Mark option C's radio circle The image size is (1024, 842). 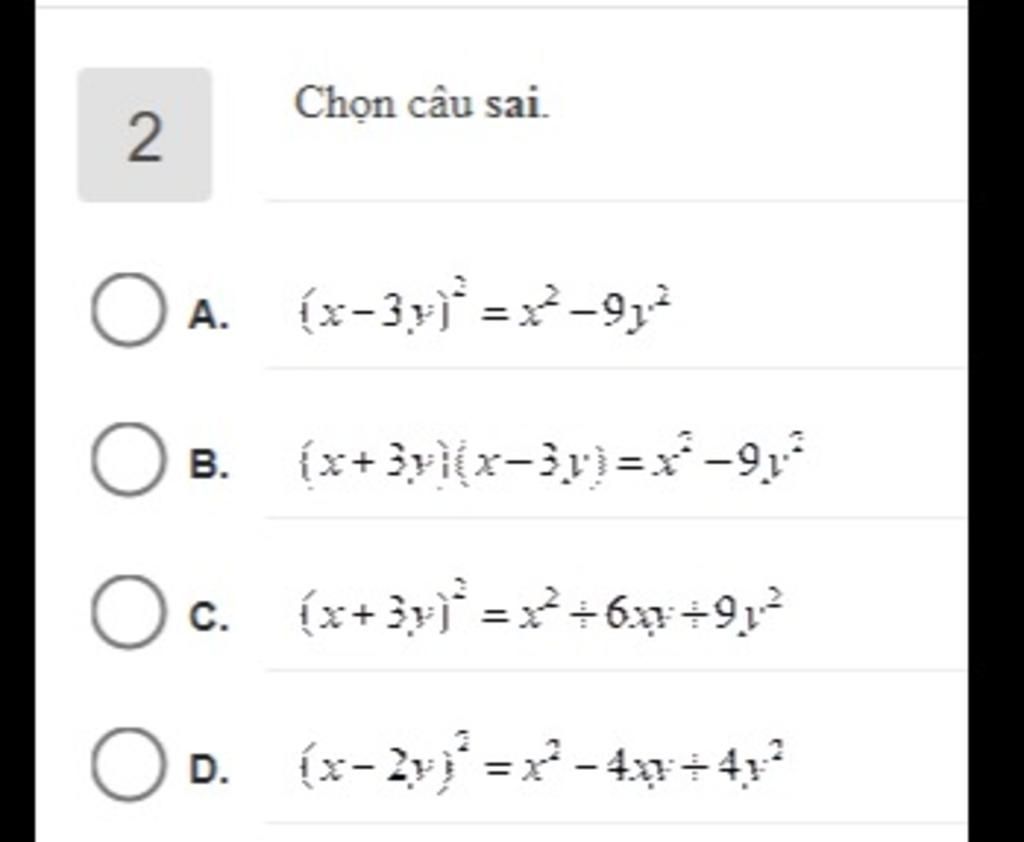pyautogui.click(x=126, y=612)
